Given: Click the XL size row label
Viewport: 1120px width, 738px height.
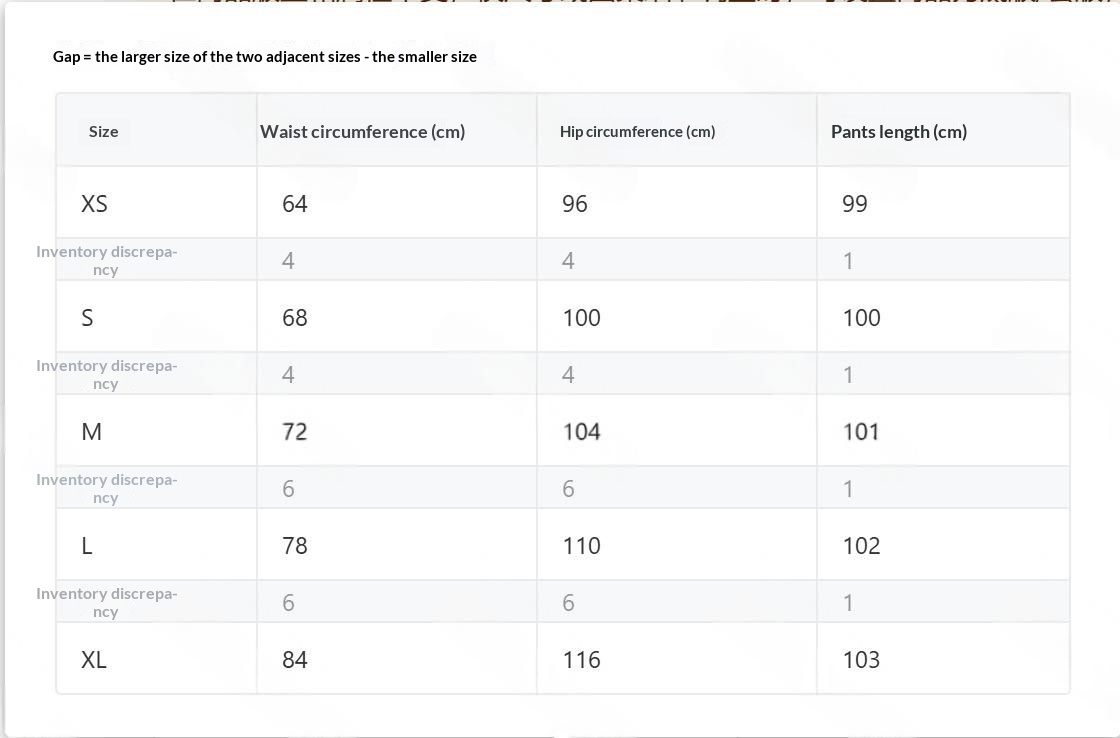Looking at the screenshot, I should pyautogui.click(x=94, y=659).
